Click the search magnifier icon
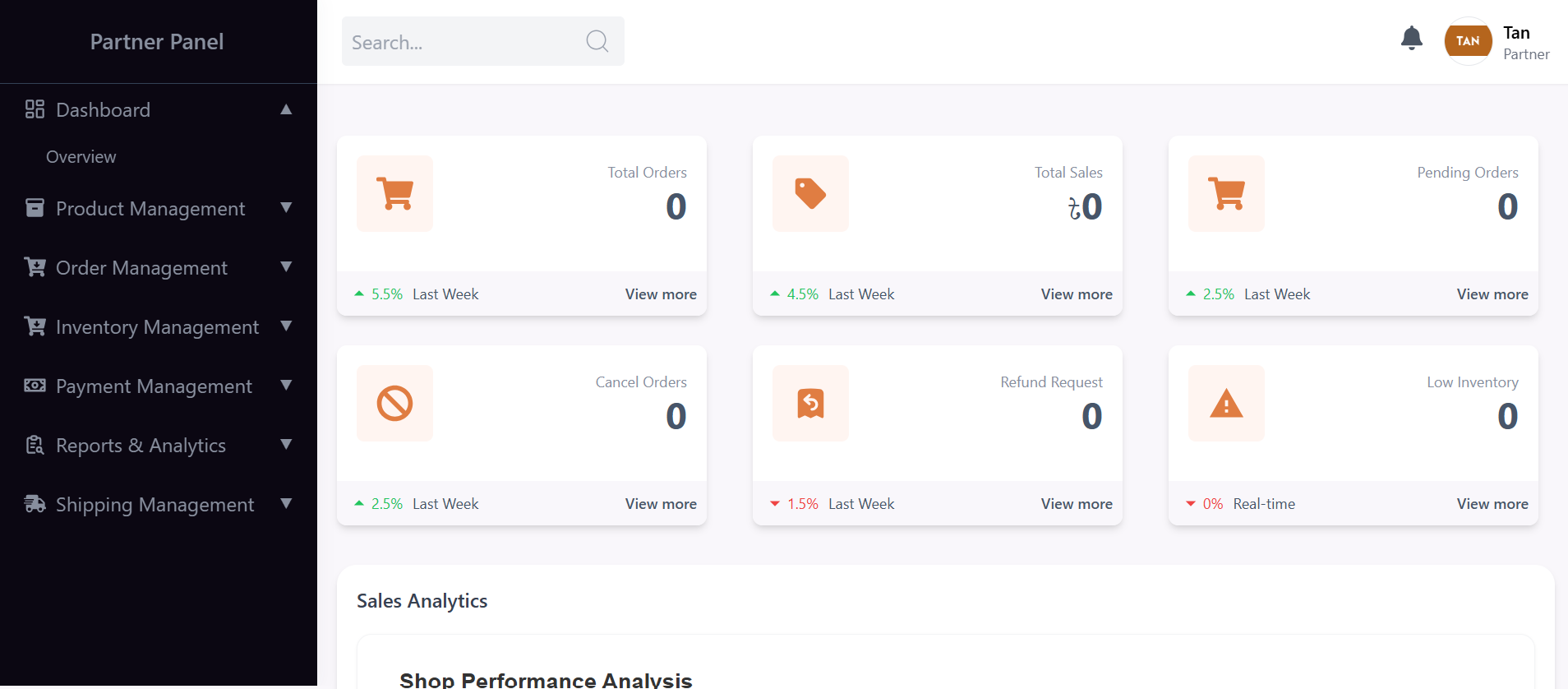The height and width of the screenshot is (689, 1568). point(597,41)
